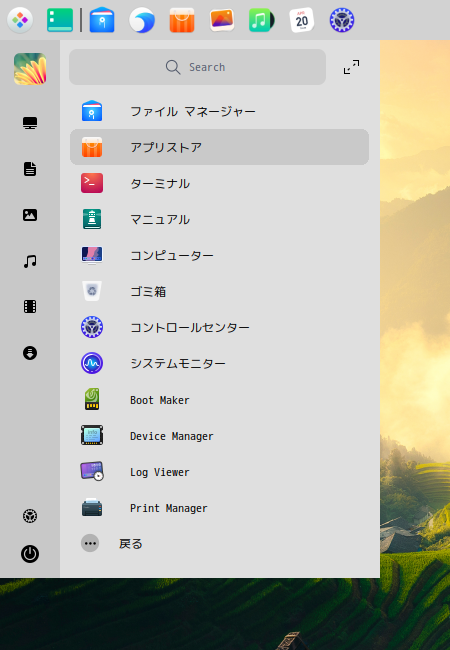450x650 pixels.
Task: Open システムモニター from the list
Action: [x=219, y=363]
